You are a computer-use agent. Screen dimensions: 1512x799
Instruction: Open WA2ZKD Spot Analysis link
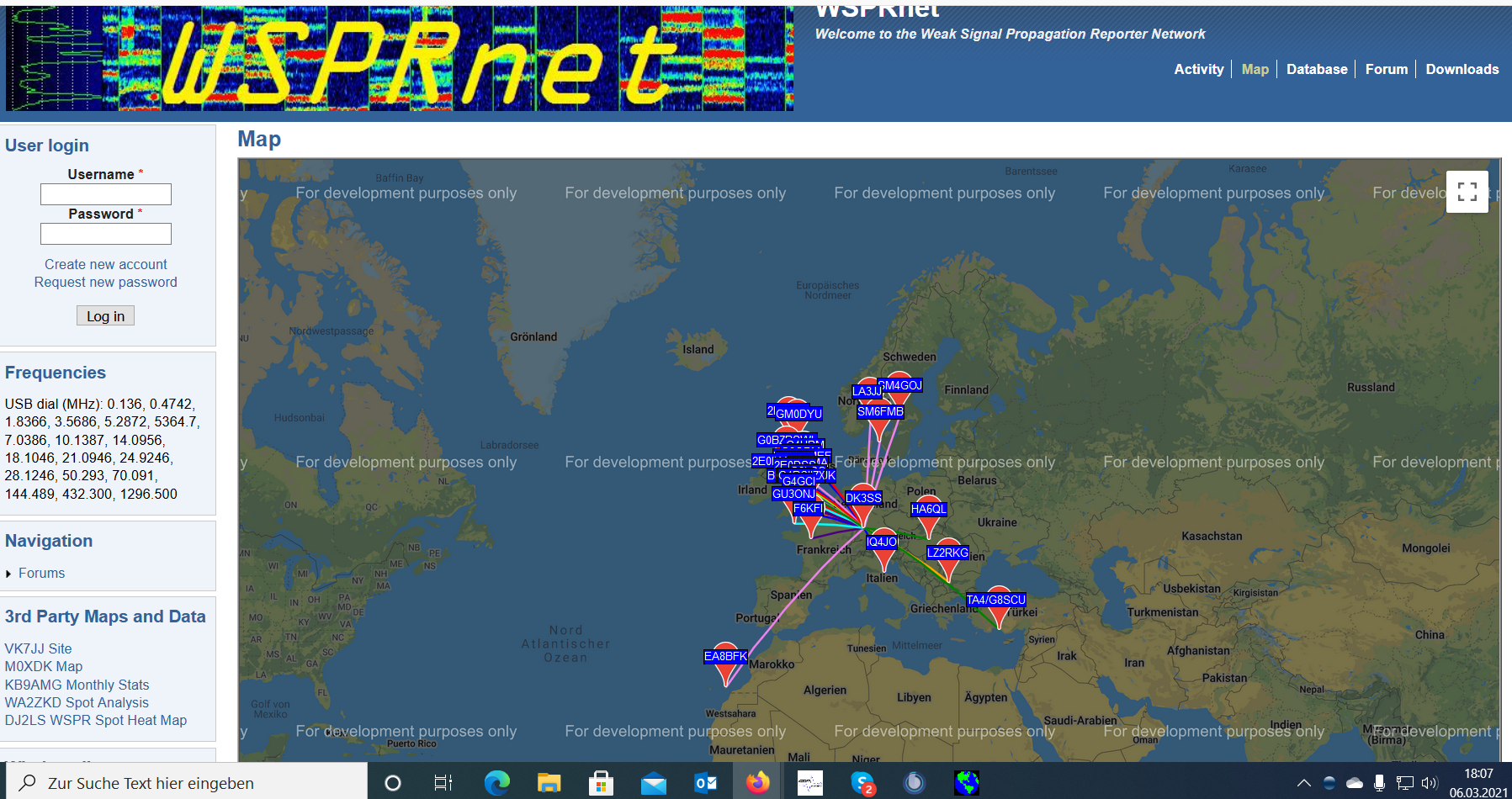click(77, 702)
